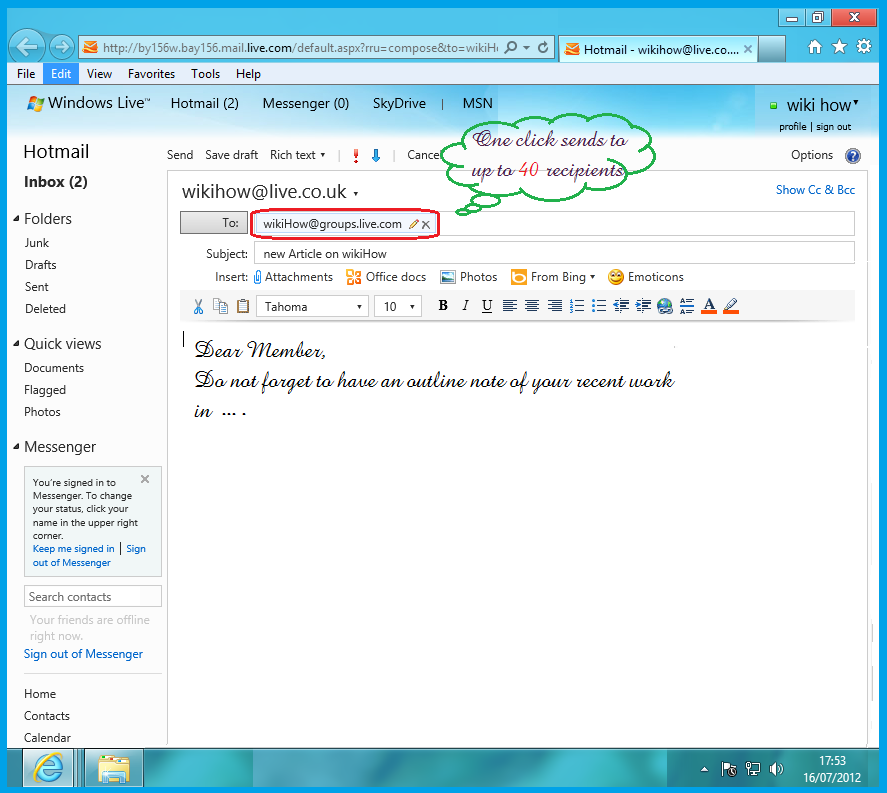Insert Attachments with paperclip

pyautogui.click(x=293, y=277)
